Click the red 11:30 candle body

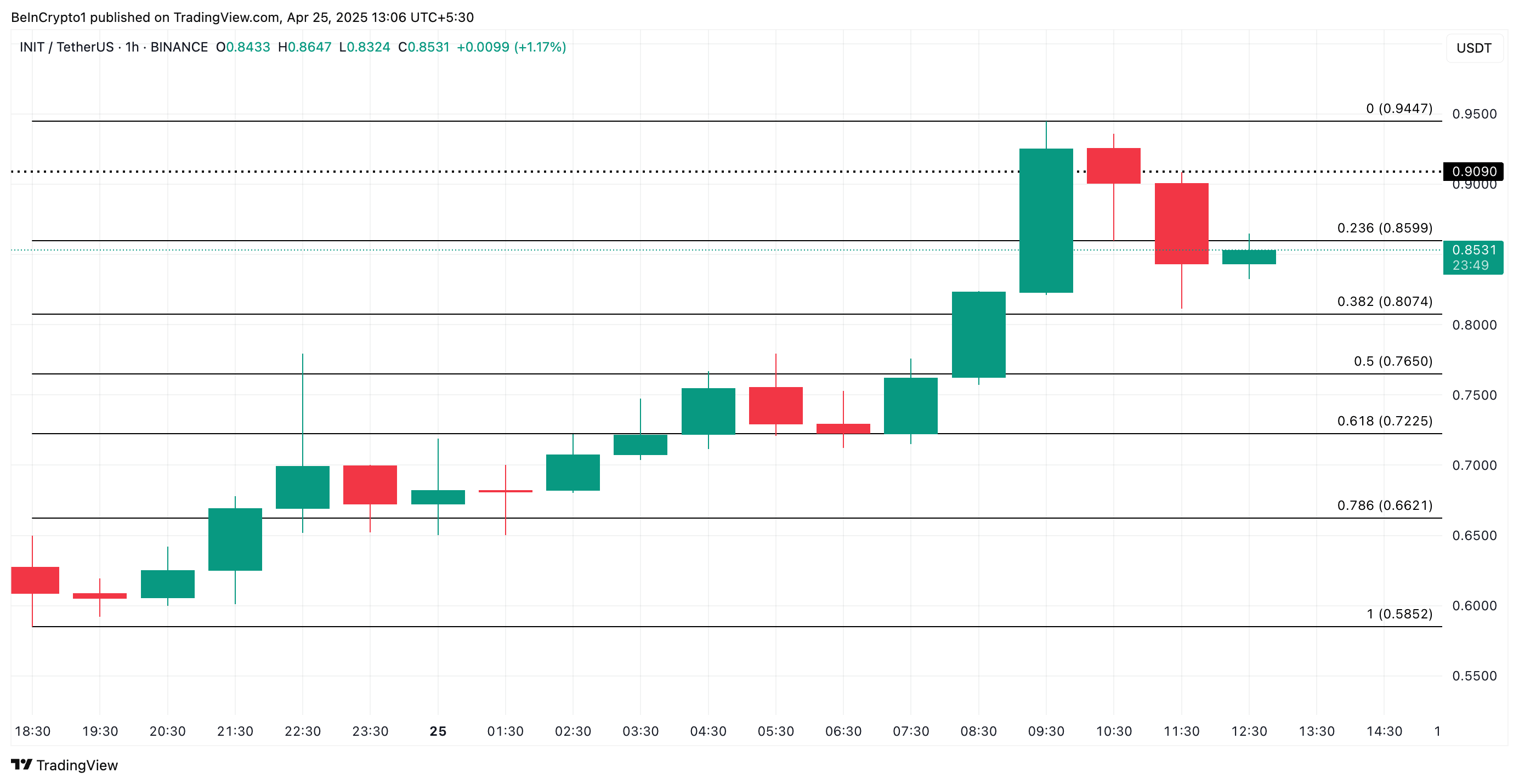point(1181,223)
